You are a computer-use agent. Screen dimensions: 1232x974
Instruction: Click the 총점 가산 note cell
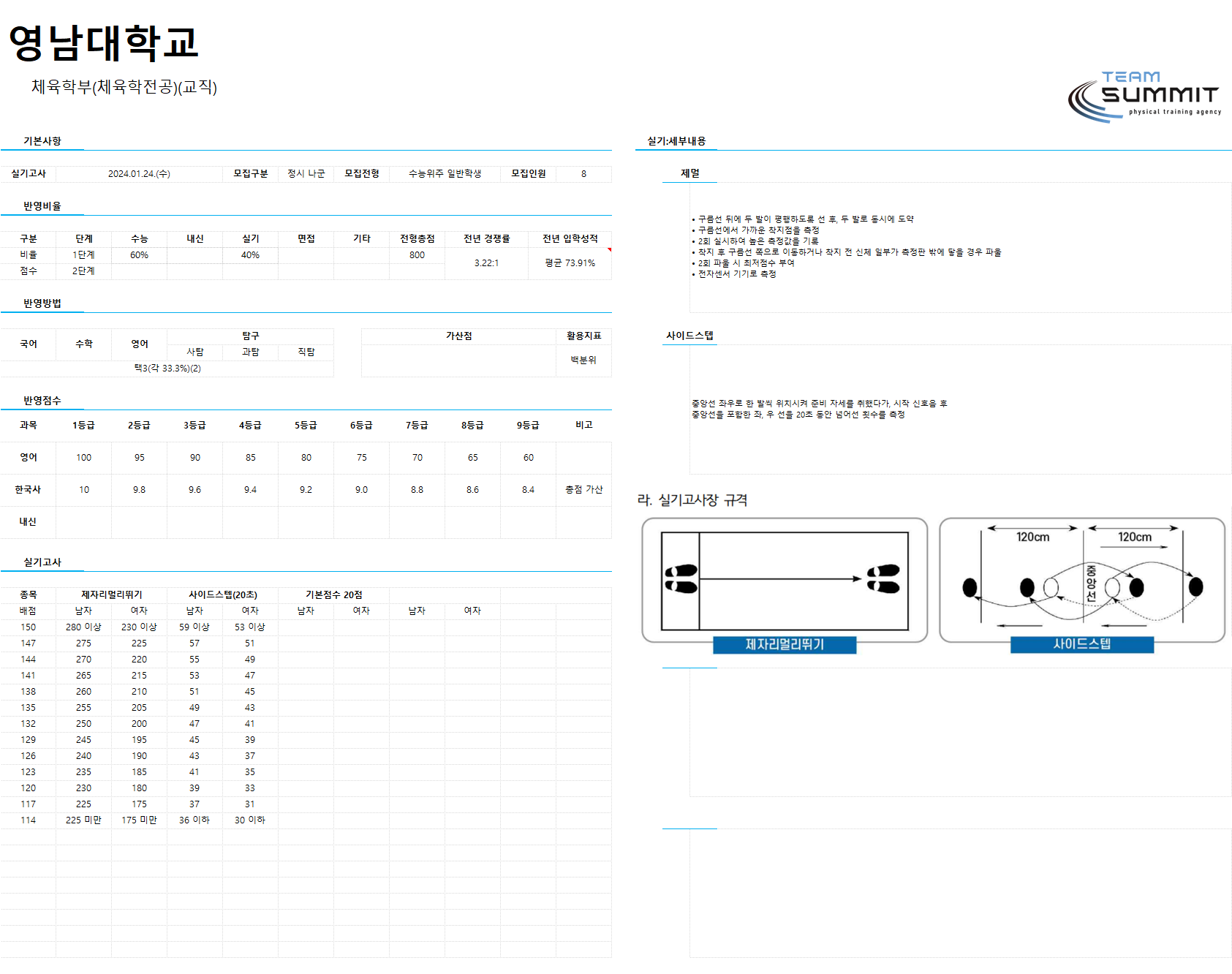583,490
